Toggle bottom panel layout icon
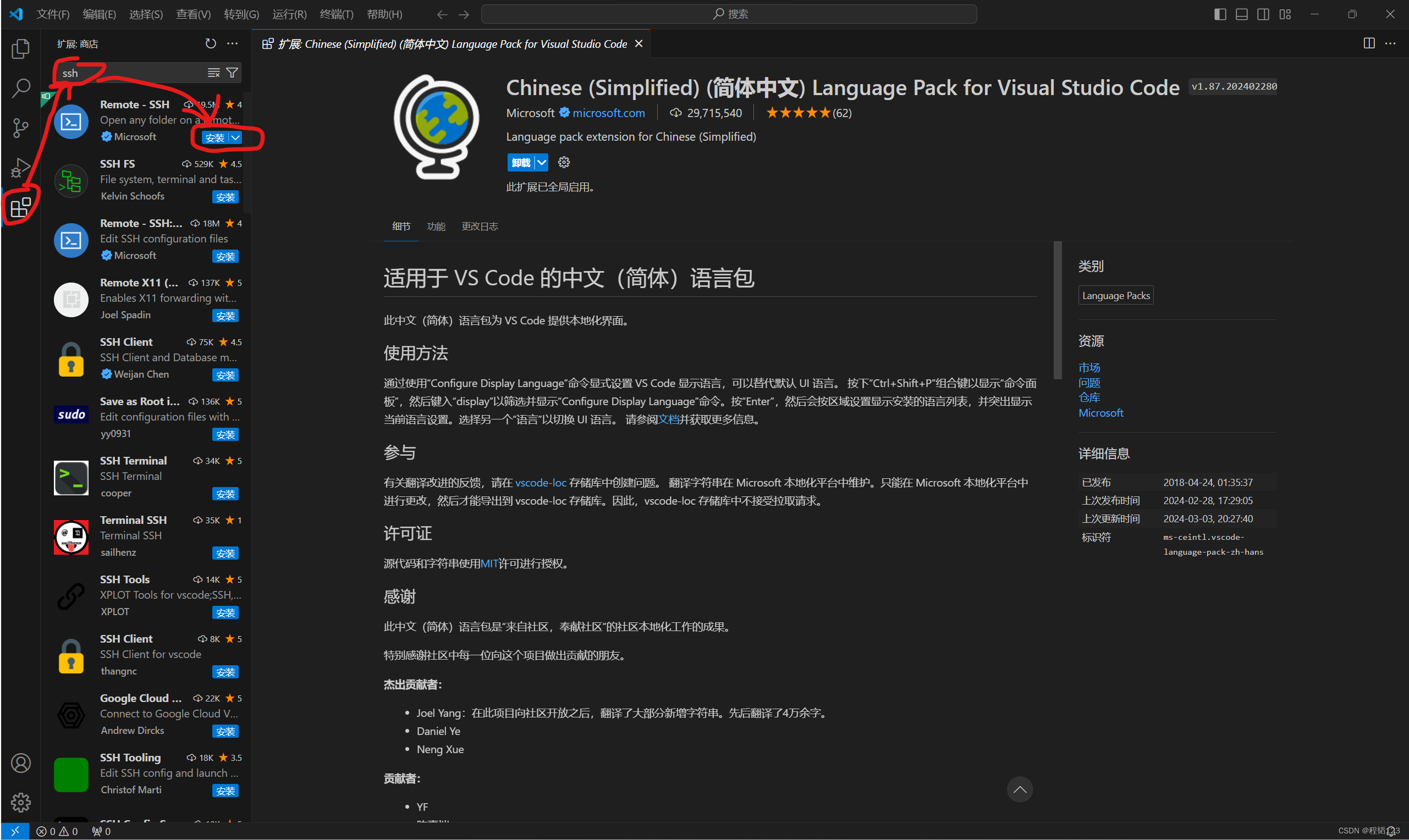This screenshot has height=840, width=1409. pyautogui.click(x=1241, y=14)
